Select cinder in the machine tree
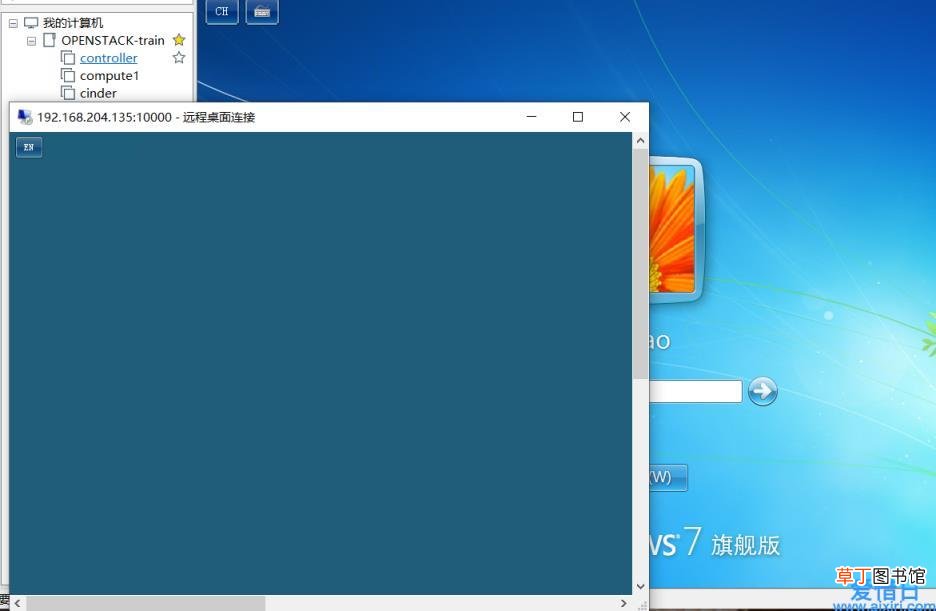The width and height of the screenshot is (936, 611). [x=98, y=93]
